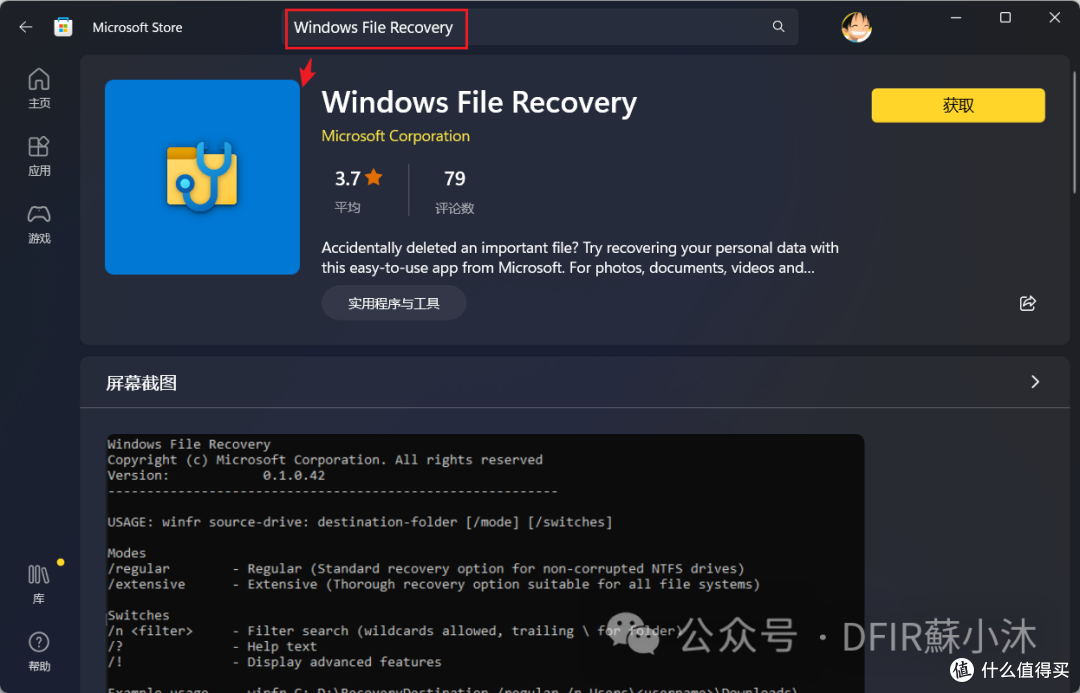The image size is (1080, 693).
Task: Expand the 屏幕截图 section chevron
Action: [1035, 382]
